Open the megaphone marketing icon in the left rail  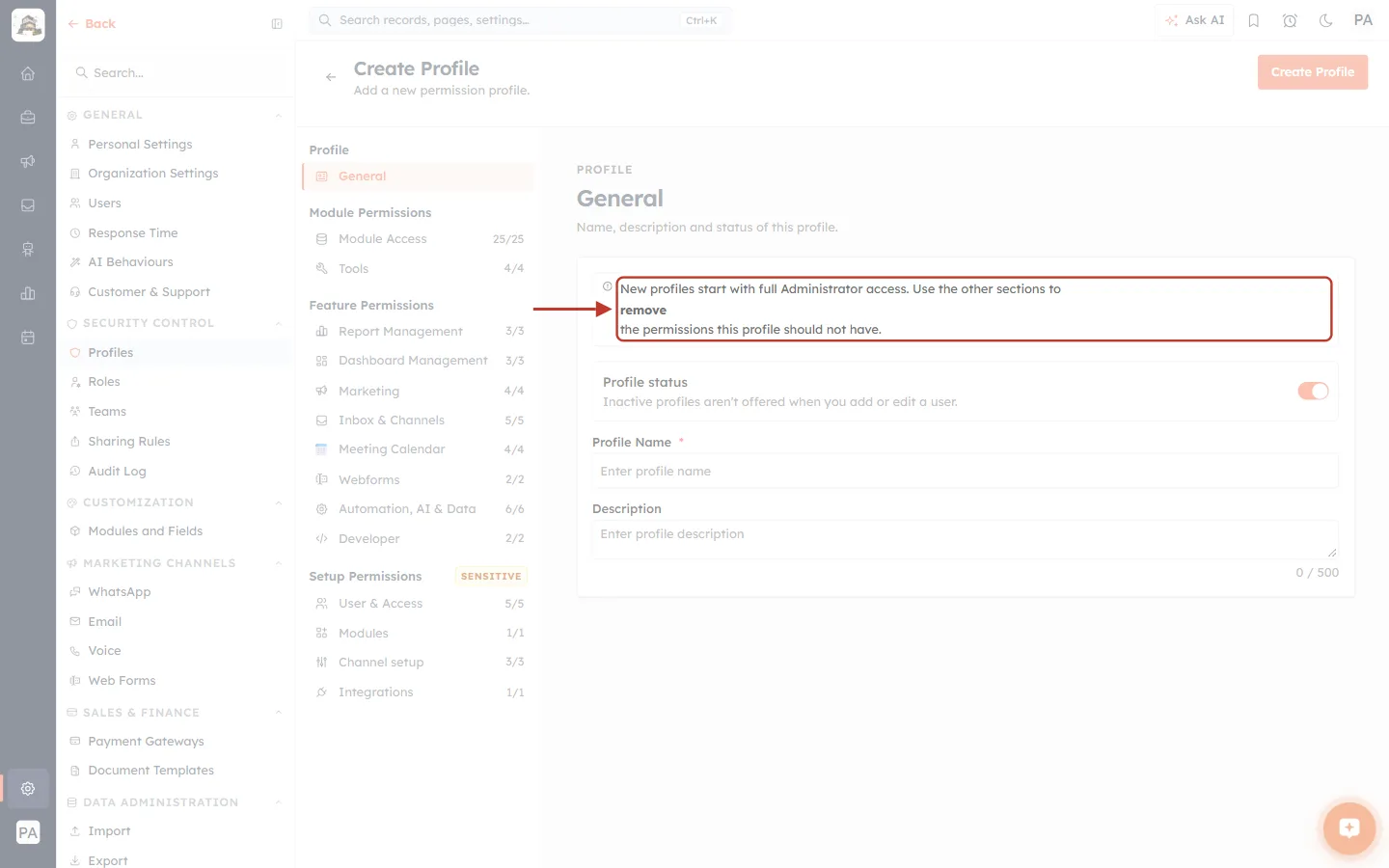(x=28, y=161)
